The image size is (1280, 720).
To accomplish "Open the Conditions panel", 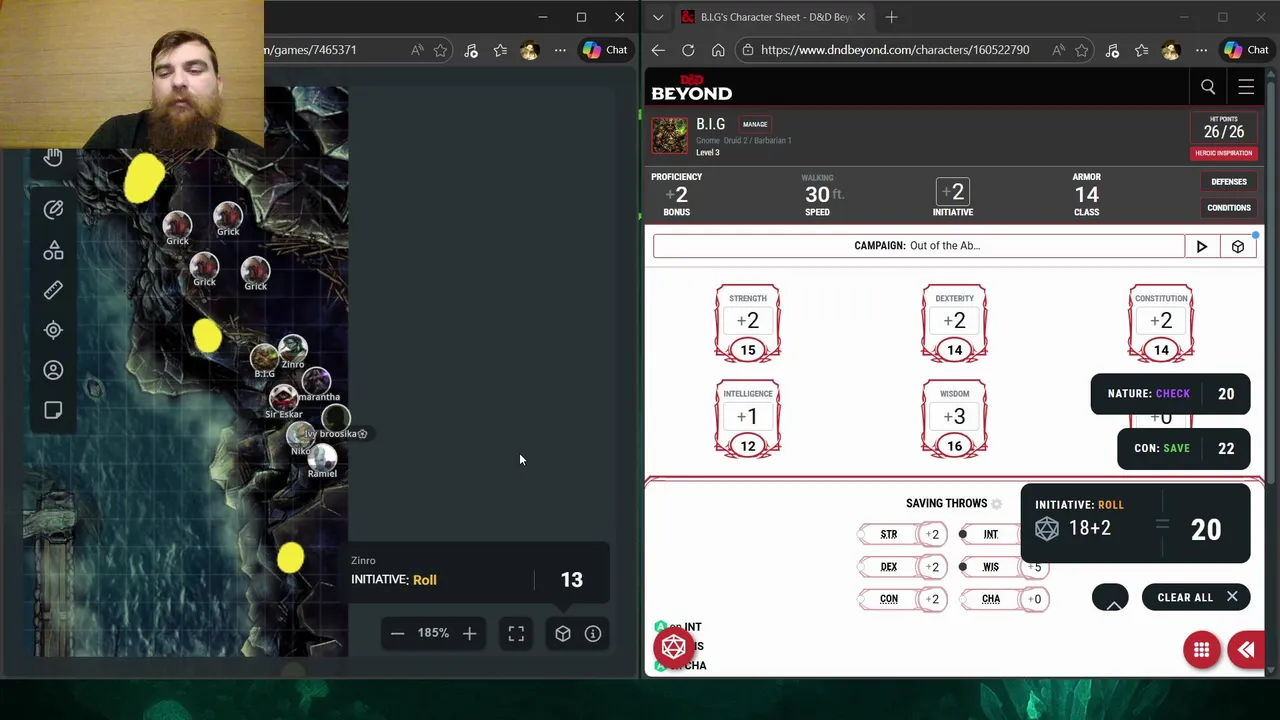I will (1229, 208).
